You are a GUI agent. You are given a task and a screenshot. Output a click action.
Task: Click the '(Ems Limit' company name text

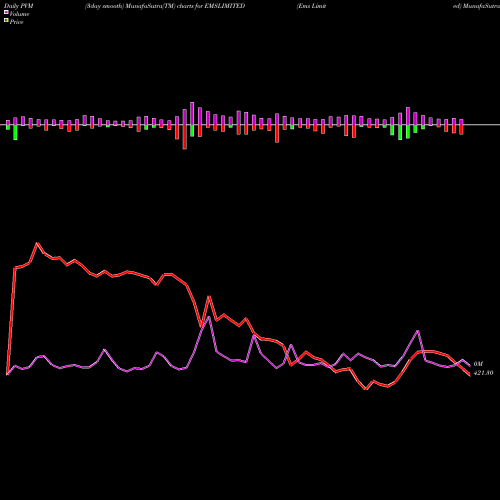[311, 6]
